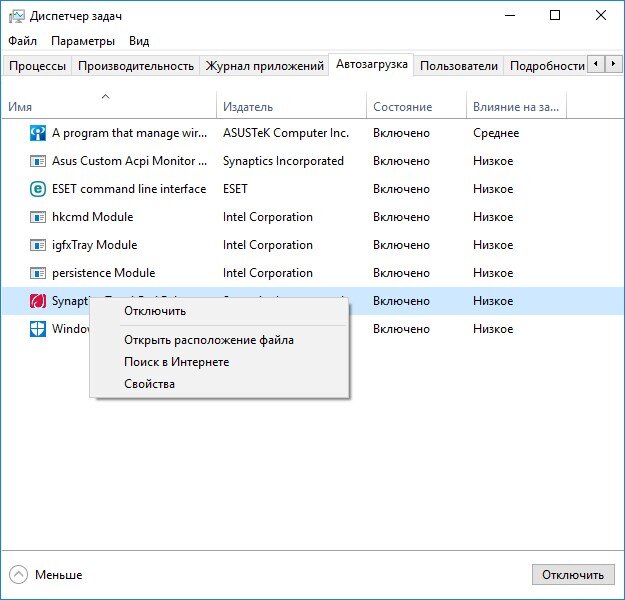The width and height of the screenshot is (625, 600).
Task: Click the 'Среднее' impact value
Action: 496,133
